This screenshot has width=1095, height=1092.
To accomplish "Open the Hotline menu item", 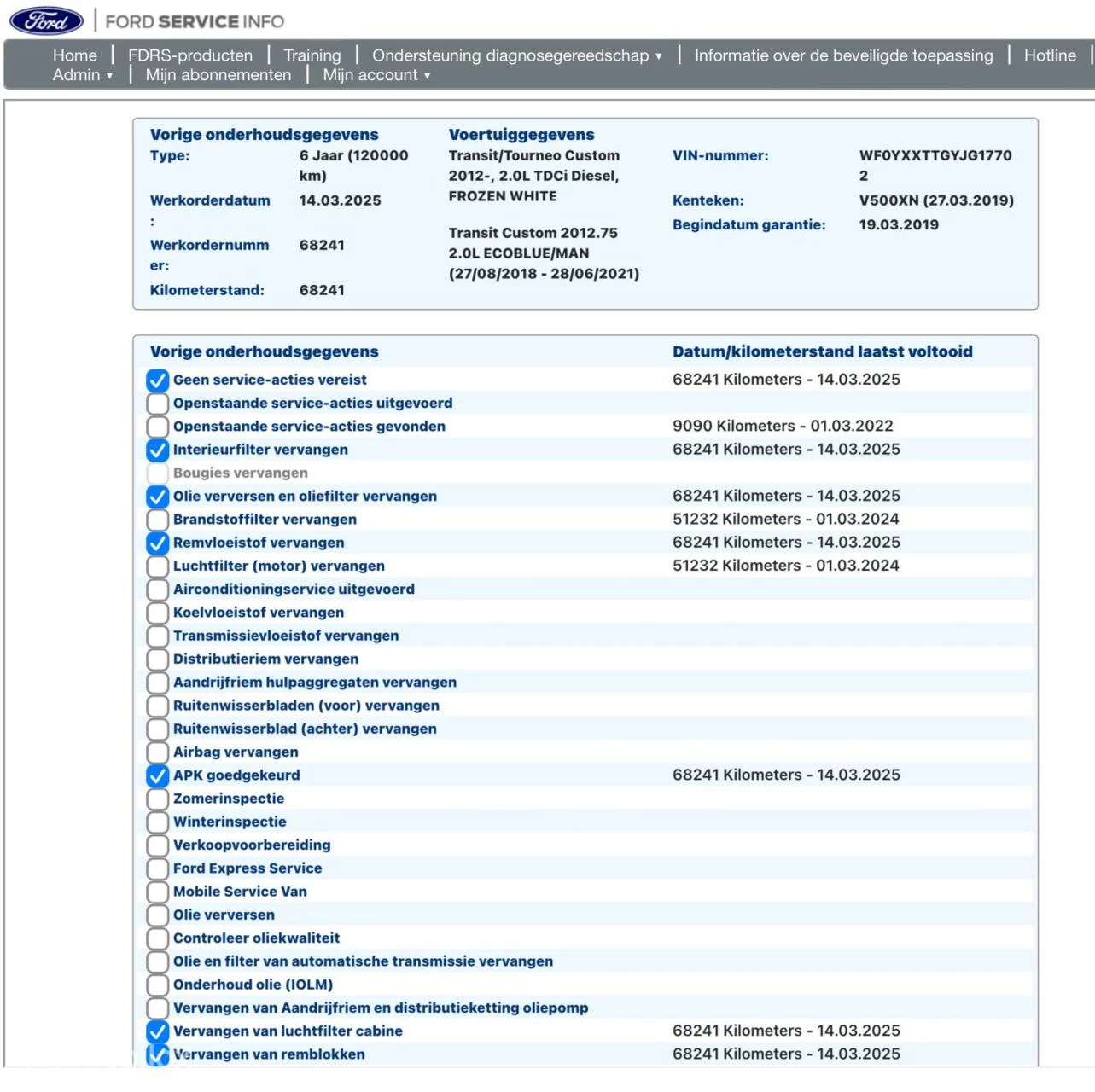I will pyautogui.click(x=1050, y=55).
